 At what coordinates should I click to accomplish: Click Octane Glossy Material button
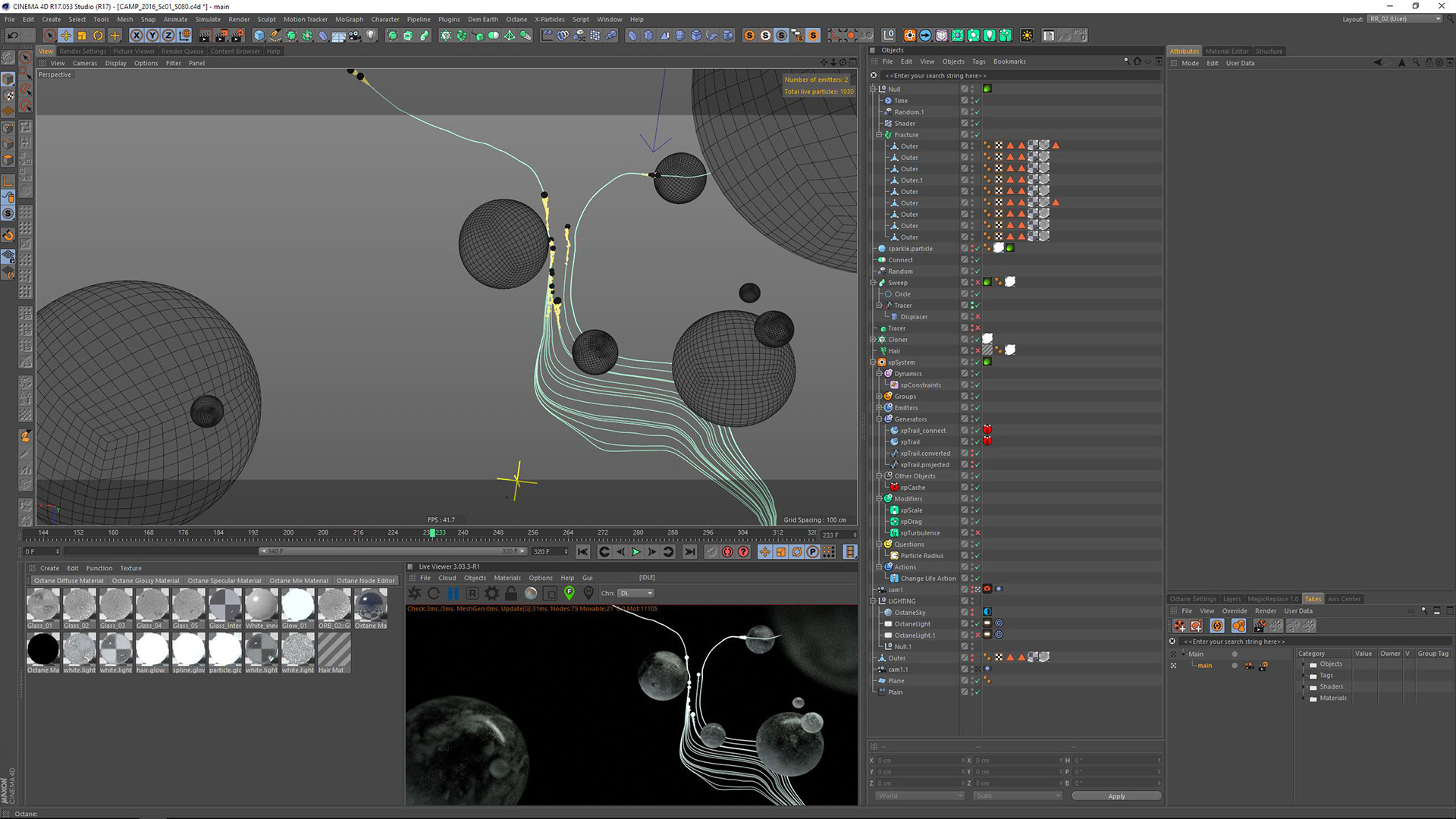coord(146,581)
